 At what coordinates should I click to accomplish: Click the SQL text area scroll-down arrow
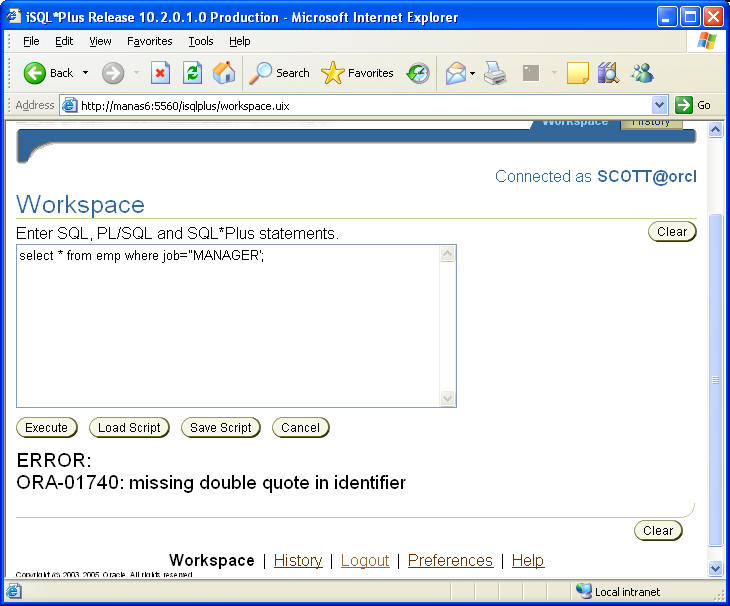(x=447, y=398)
